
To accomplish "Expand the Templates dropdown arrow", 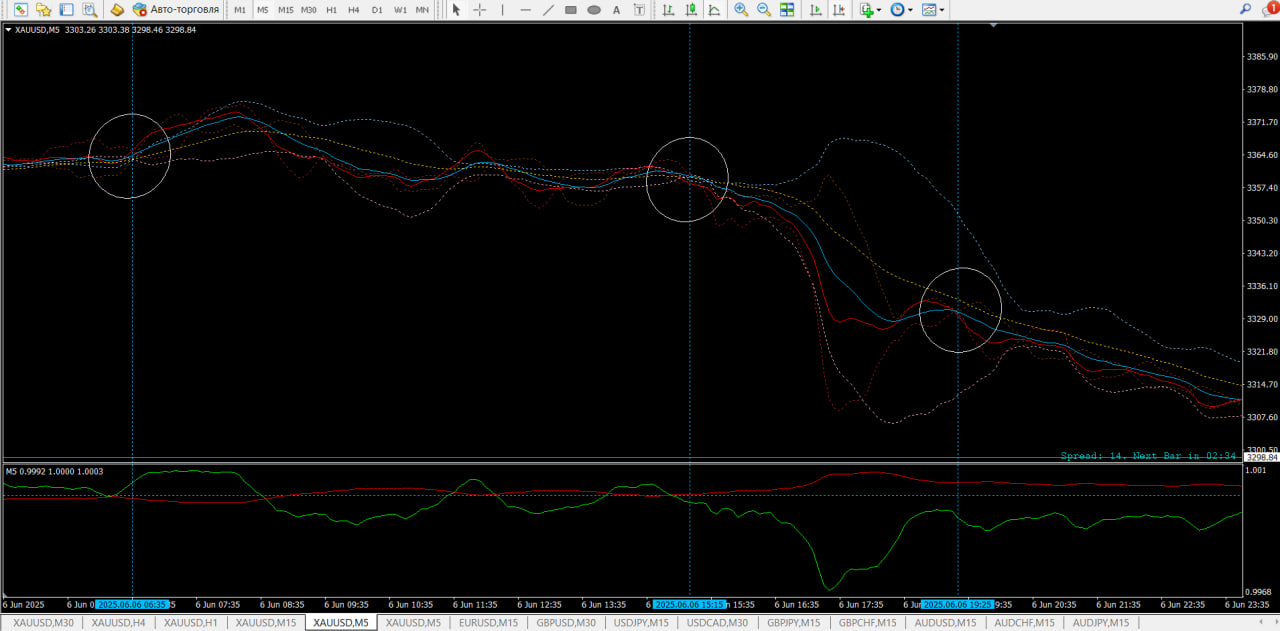I will [x=943, y=10].
